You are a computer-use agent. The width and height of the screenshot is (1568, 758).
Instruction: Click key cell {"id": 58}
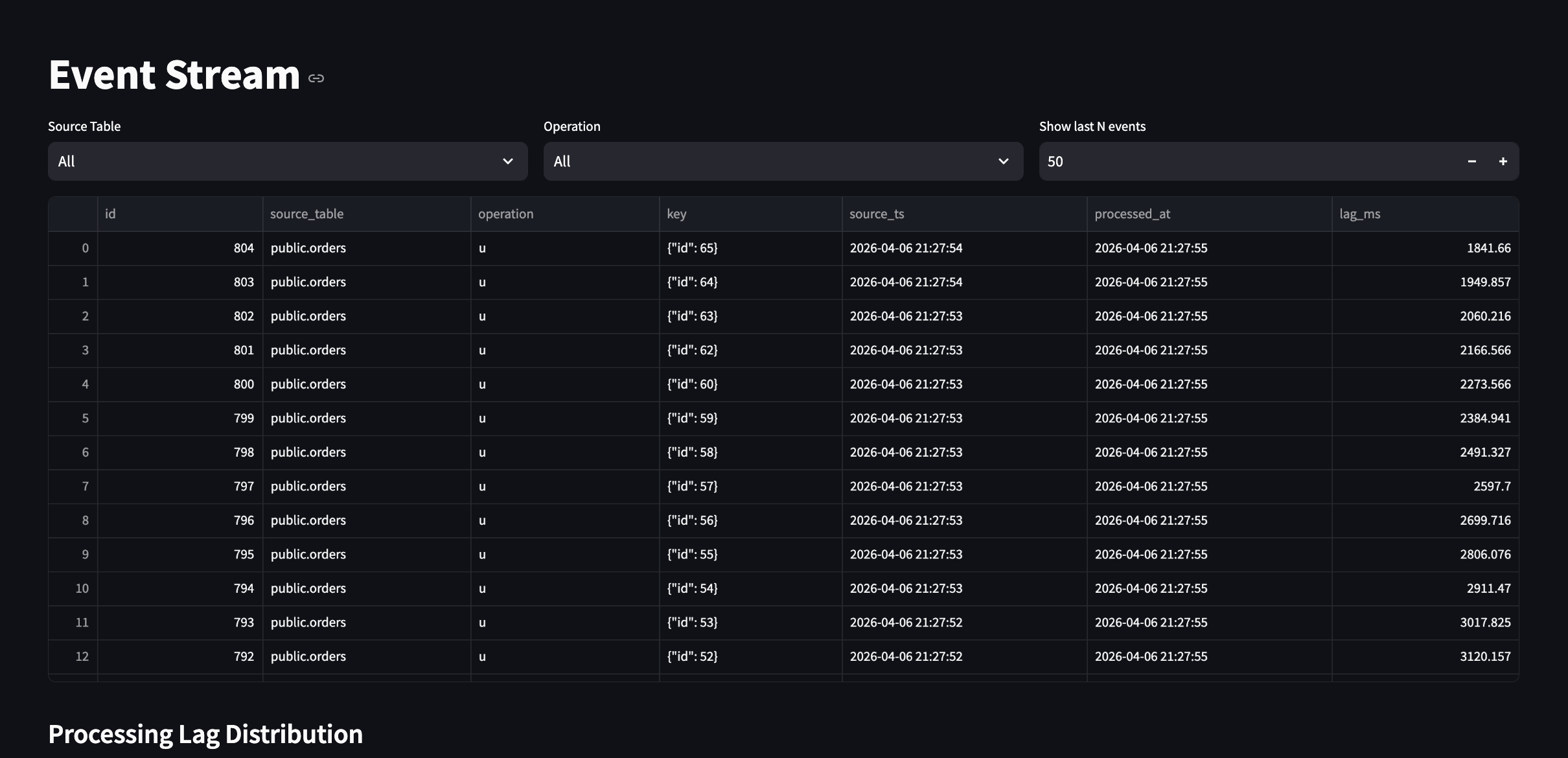(x=750, y=452)
